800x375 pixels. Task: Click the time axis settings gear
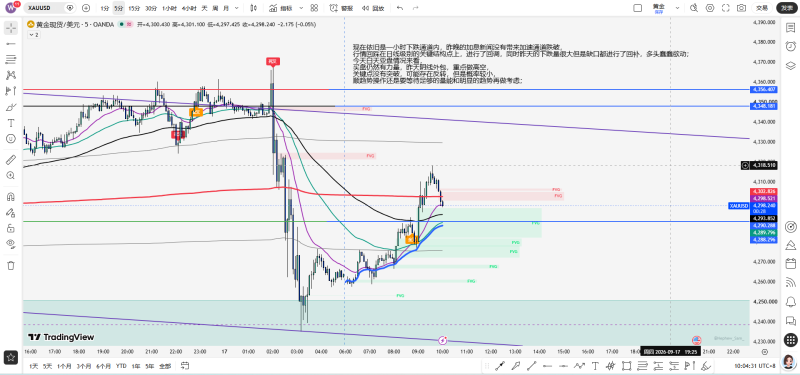(x=764, y=352)
